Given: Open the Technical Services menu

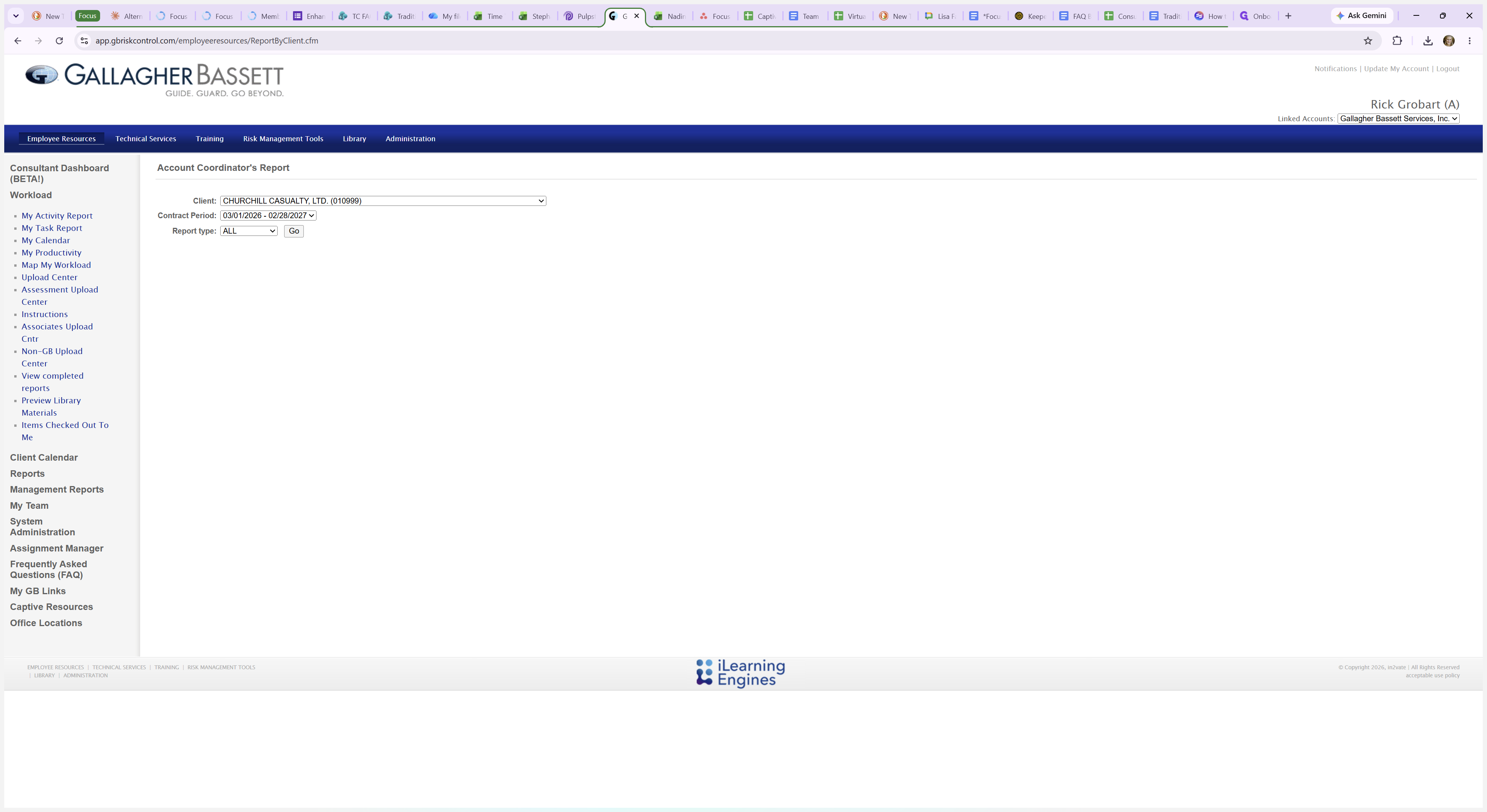Looking at the screenshot, I should point(146,139).
